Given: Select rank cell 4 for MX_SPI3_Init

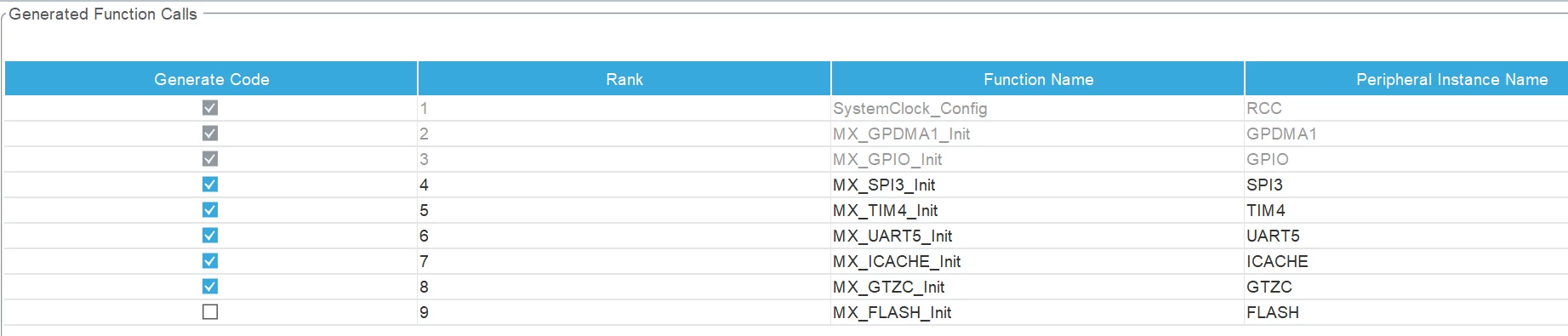Looking at the screenshot, I should coord(624,185).
